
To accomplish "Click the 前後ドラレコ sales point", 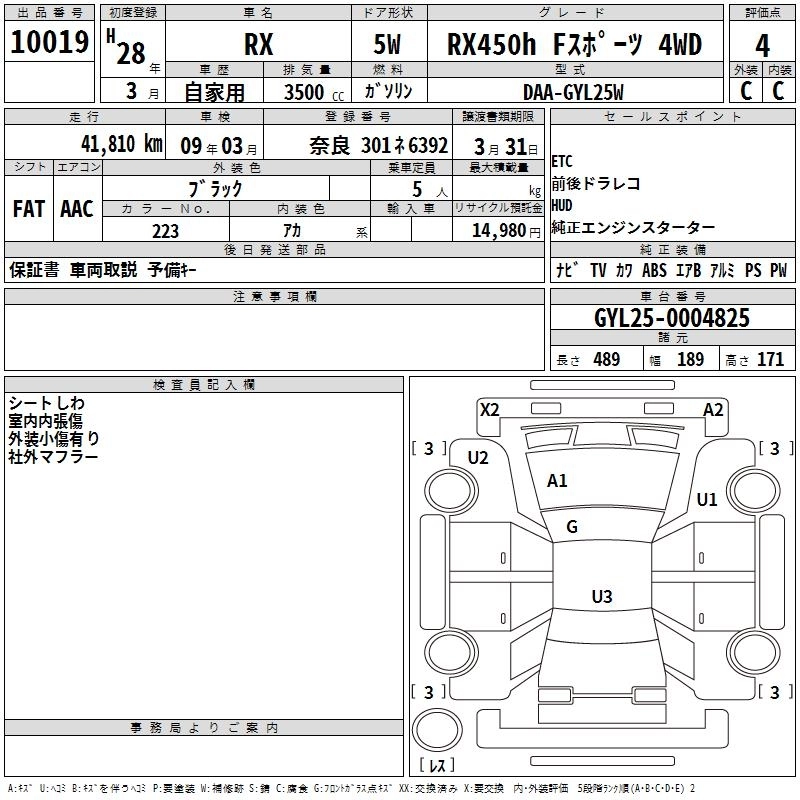I will click(x=596, y=184).
